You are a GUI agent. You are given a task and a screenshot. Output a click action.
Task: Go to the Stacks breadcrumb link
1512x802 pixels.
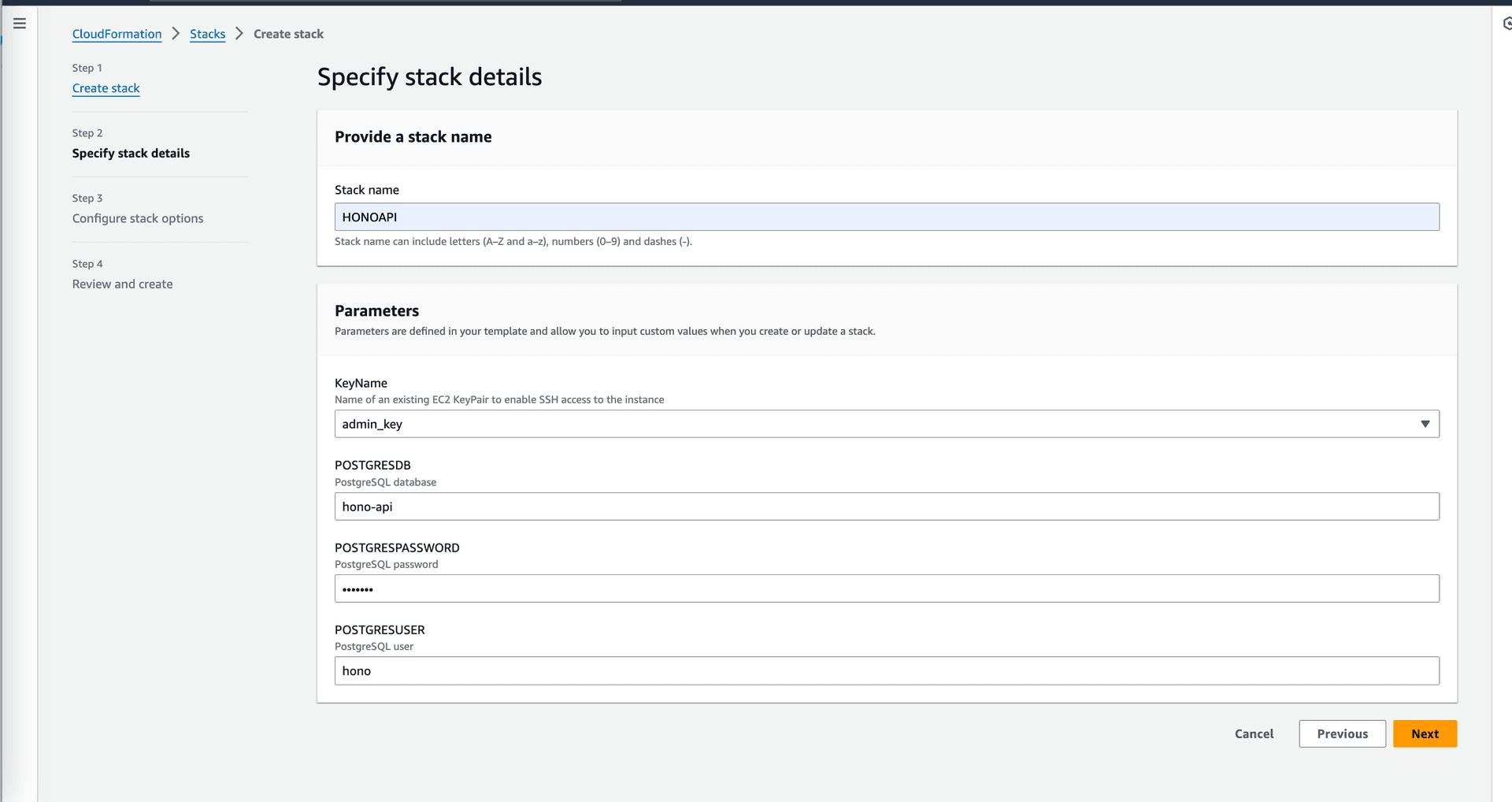click(207, 34)
